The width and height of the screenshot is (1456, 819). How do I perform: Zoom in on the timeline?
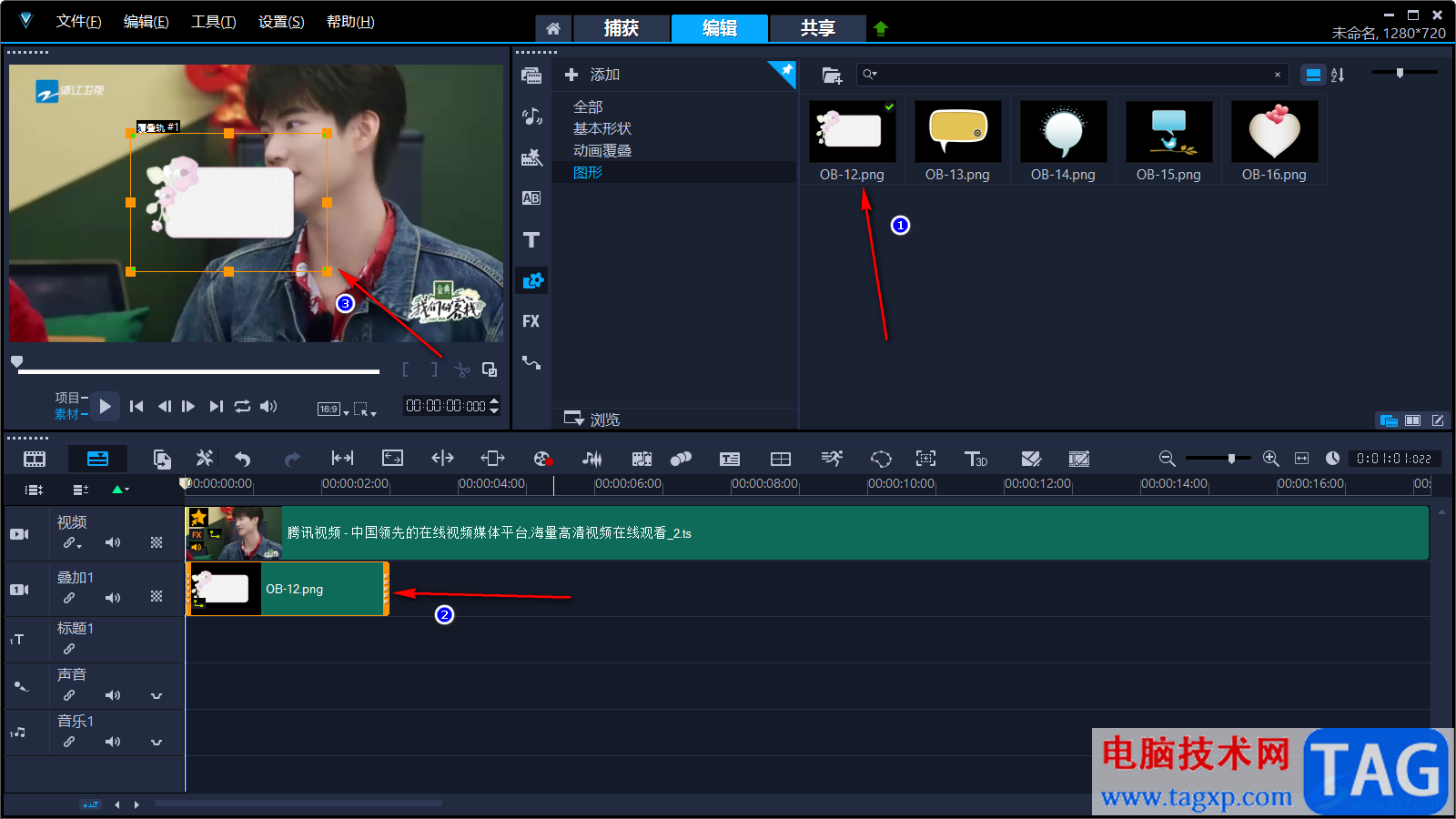[x=1271, y=459]
